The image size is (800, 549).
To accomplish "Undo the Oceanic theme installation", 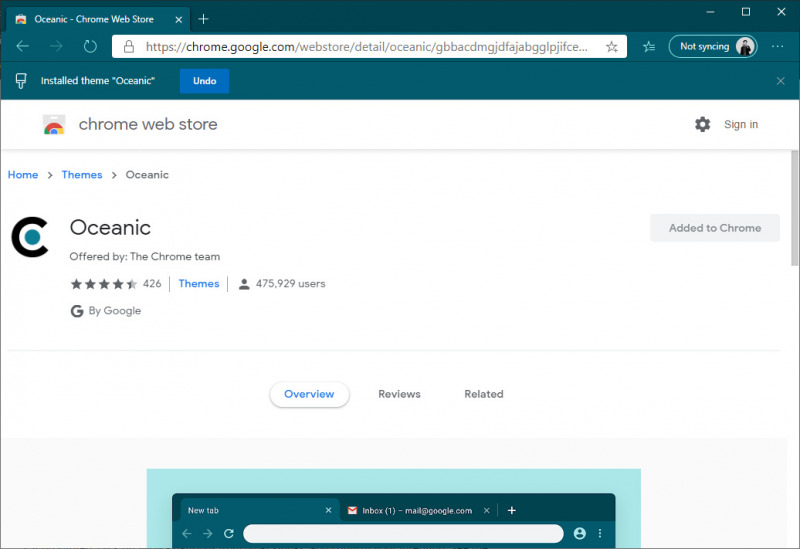I will coord(204,81).
